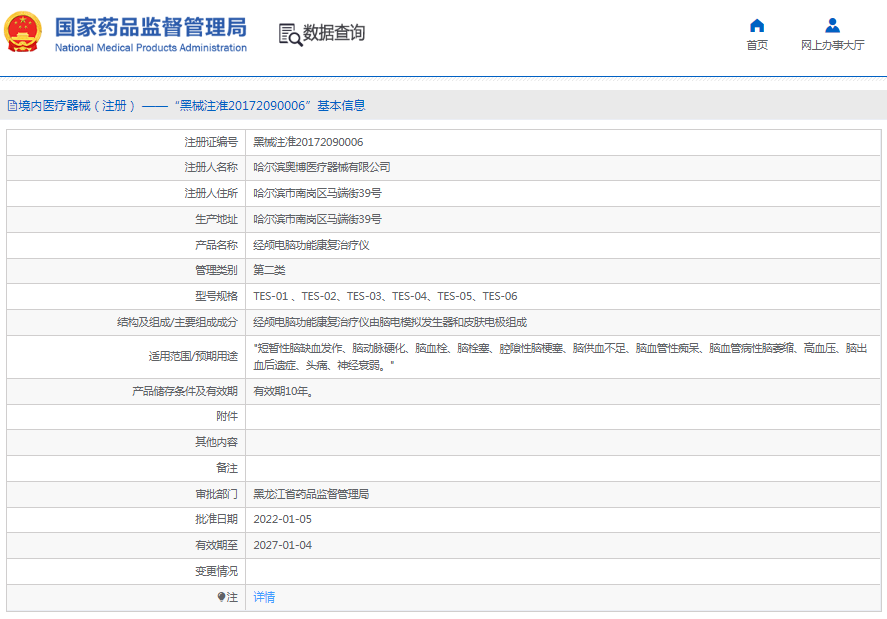Open the 数据查询 search icon

coord(290,35)
